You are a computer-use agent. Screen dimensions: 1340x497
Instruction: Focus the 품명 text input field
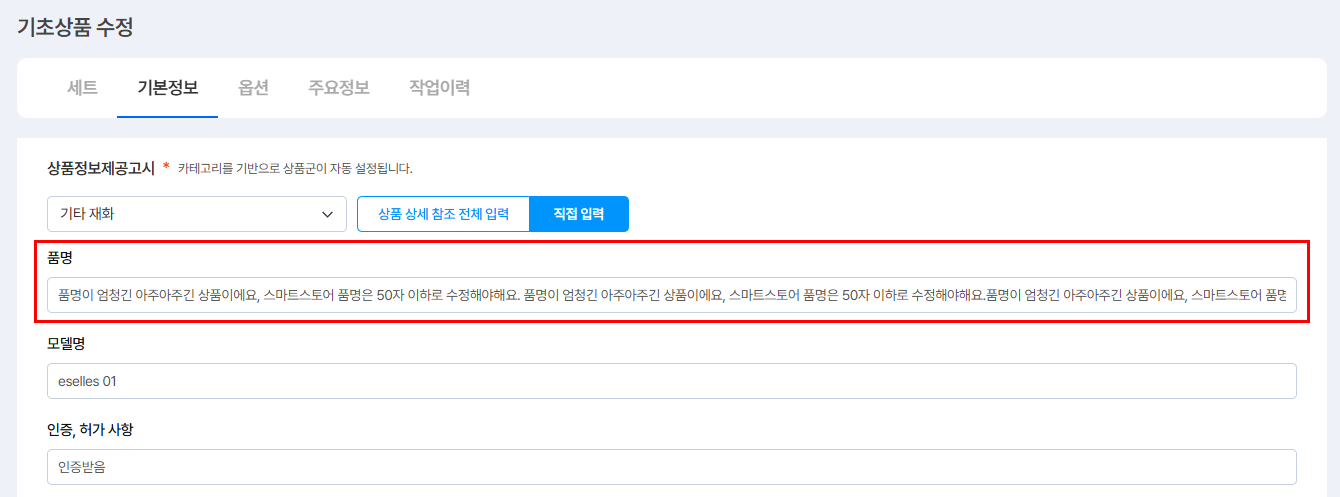click(671, 295)
